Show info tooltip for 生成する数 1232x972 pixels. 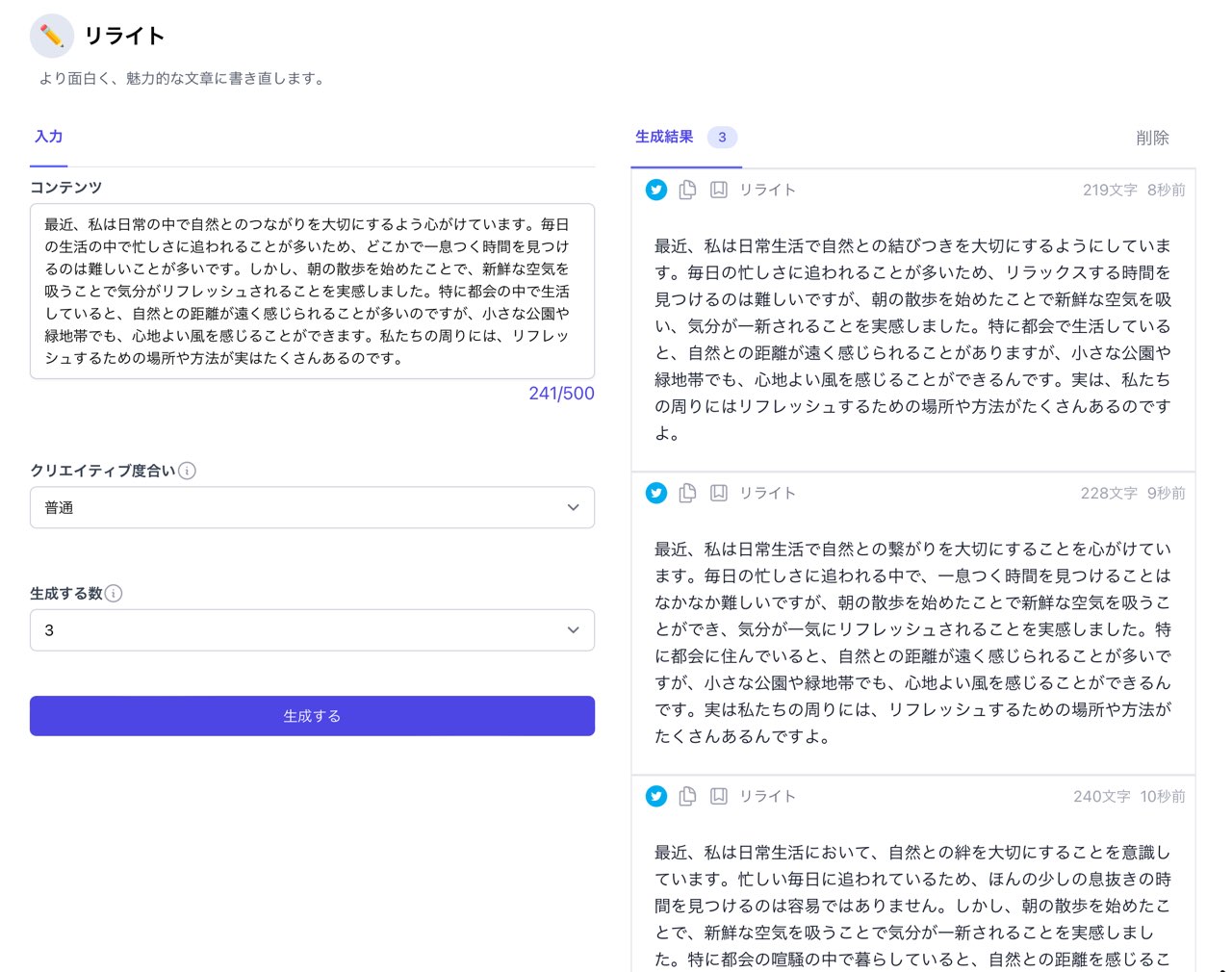(114, 594)
